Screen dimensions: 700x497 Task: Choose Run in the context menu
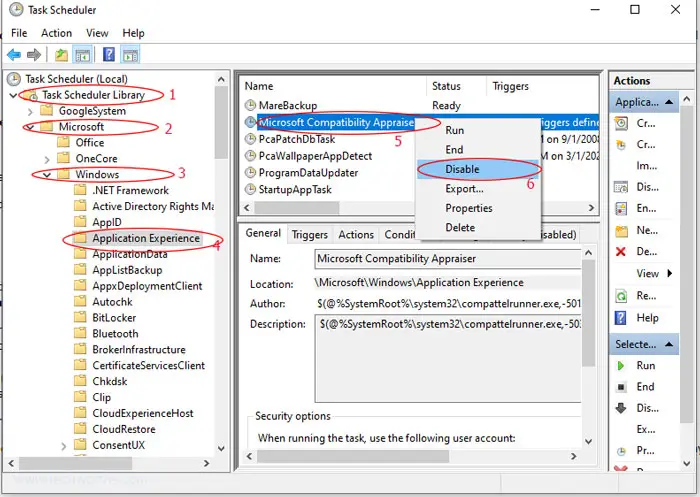478,130
